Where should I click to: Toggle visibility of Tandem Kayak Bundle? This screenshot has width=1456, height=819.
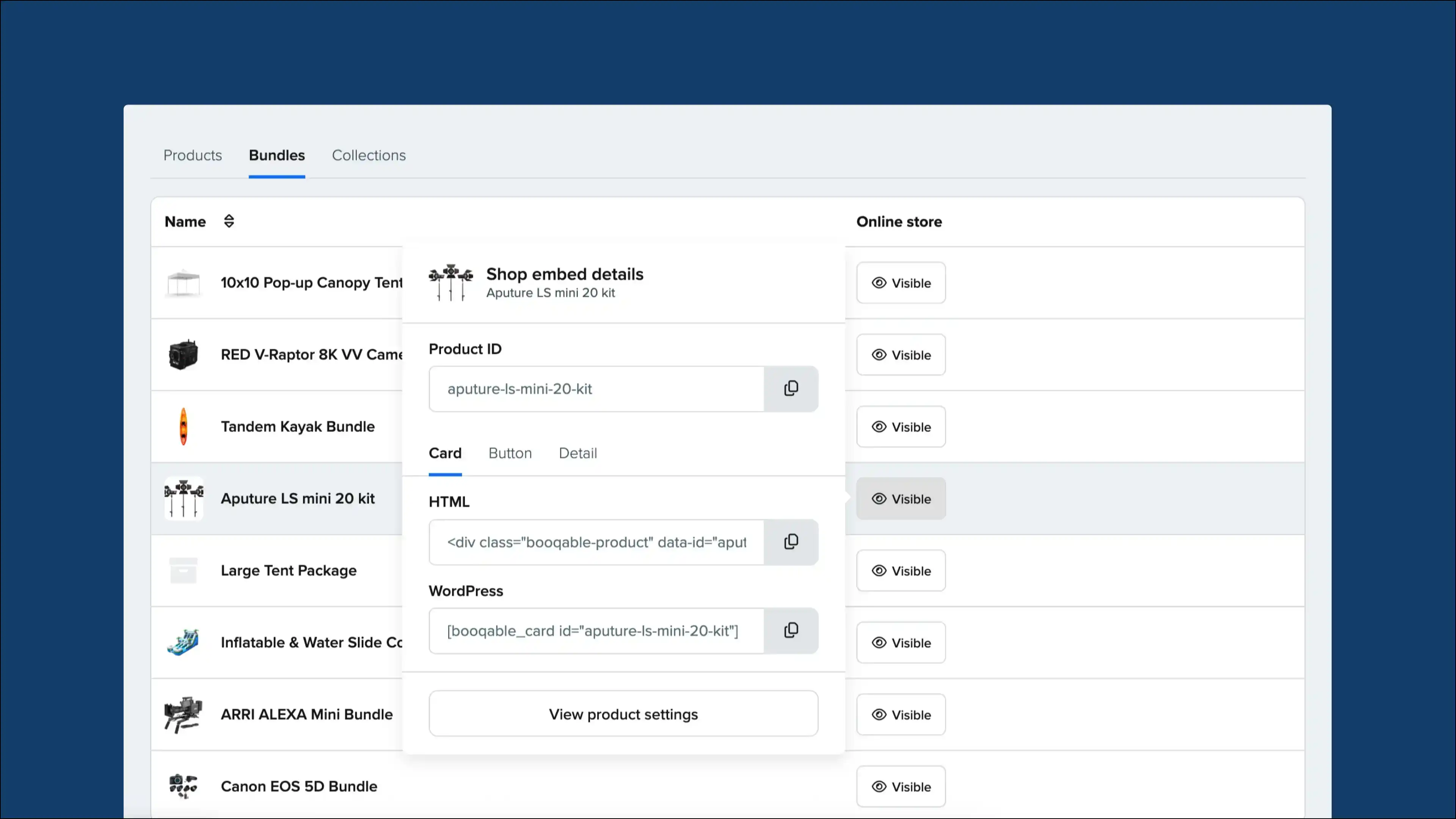tap(901, 427)
